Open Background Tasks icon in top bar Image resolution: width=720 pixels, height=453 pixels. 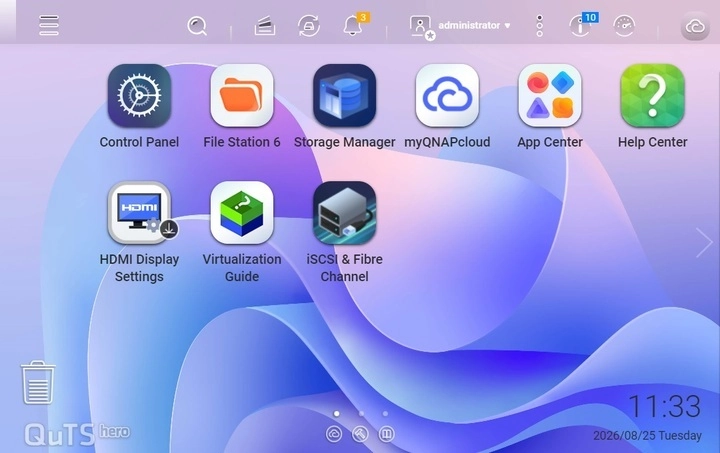coord(265,26)
